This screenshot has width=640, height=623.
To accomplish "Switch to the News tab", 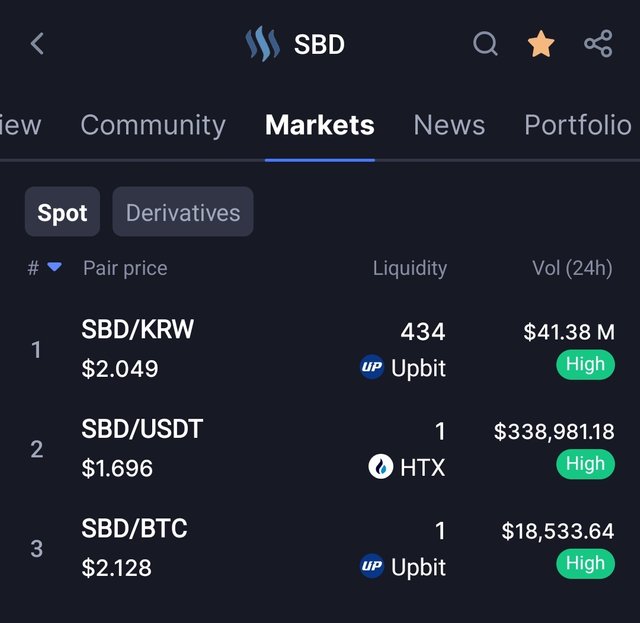I will pyautogui.click(x=449, y=125).
